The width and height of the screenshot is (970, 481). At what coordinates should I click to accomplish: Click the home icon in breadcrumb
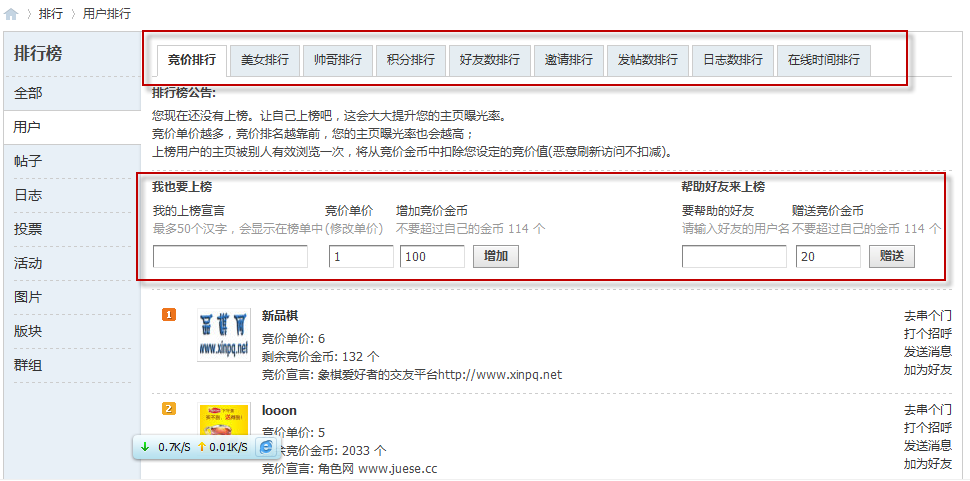(x=11, y=15)
